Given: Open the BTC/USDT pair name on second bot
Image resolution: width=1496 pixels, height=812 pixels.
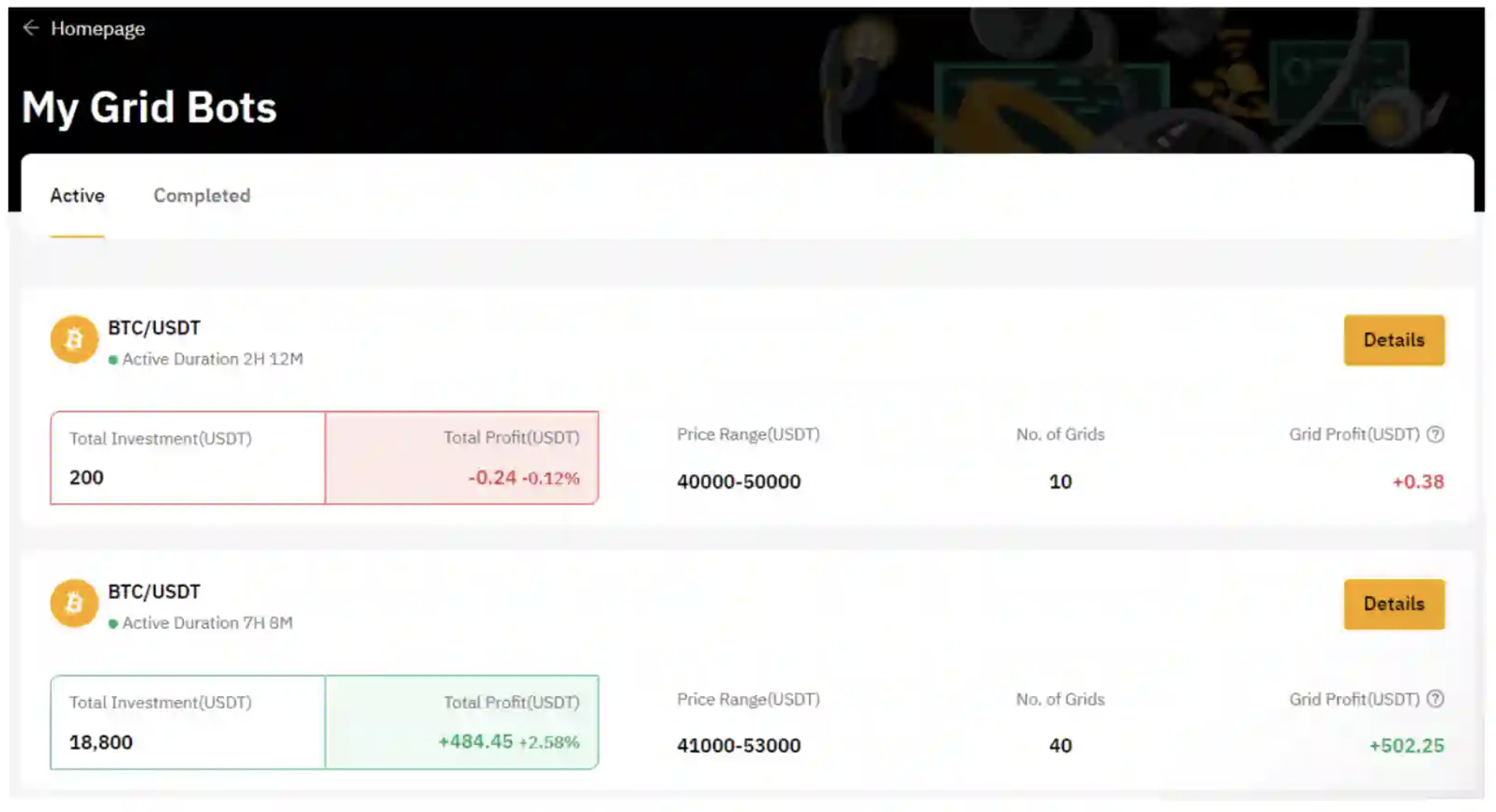Looking at the screenshot, I should [x=153, y=591].
